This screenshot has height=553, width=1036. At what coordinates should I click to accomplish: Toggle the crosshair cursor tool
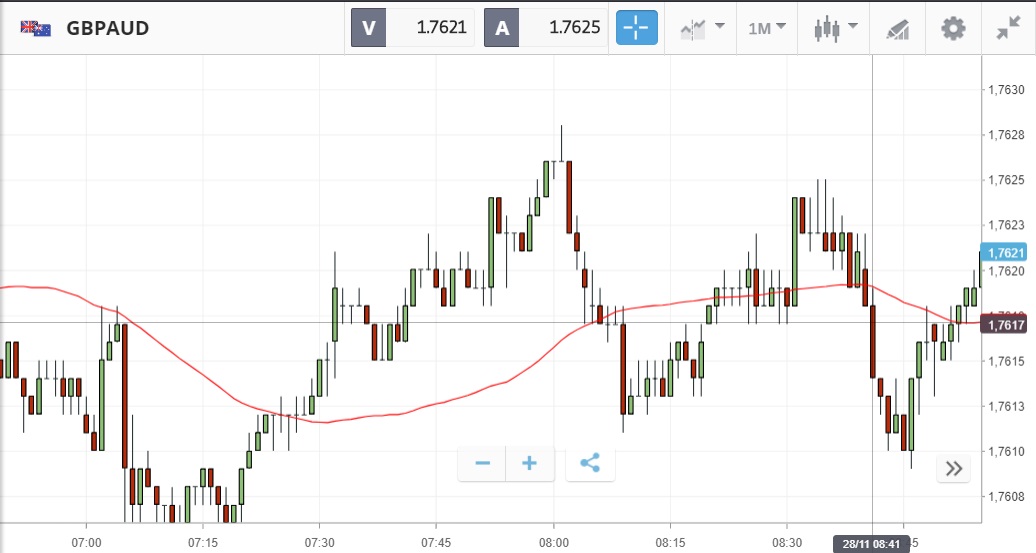click(x=636, y=28)
